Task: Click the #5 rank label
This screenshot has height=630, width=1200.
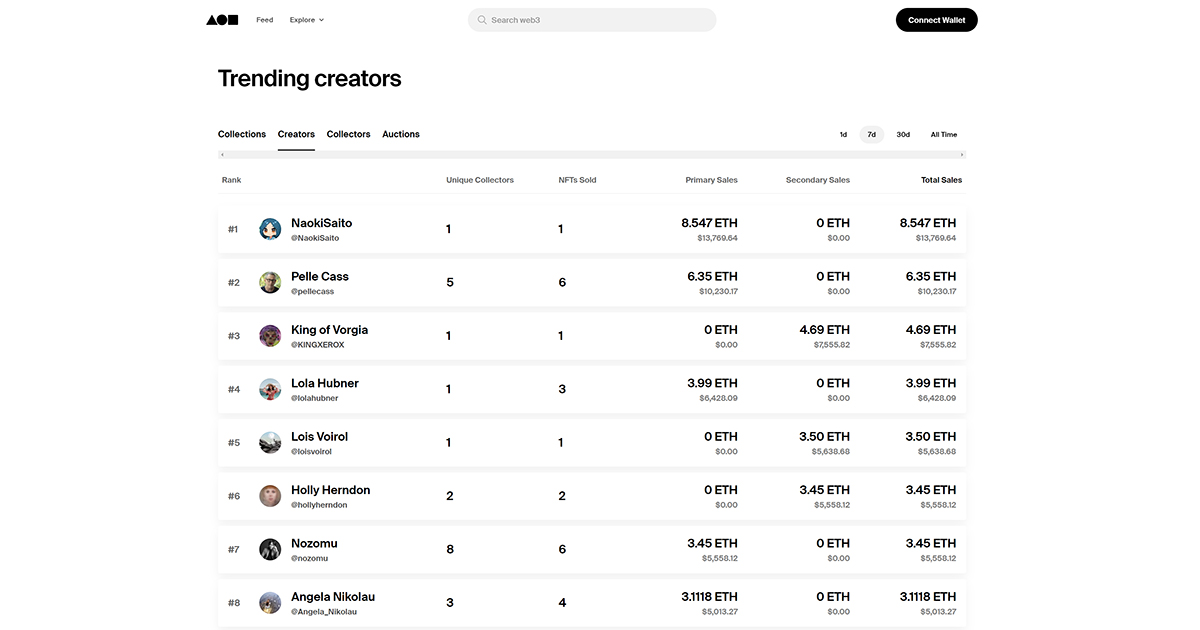Action: (234, 443)
